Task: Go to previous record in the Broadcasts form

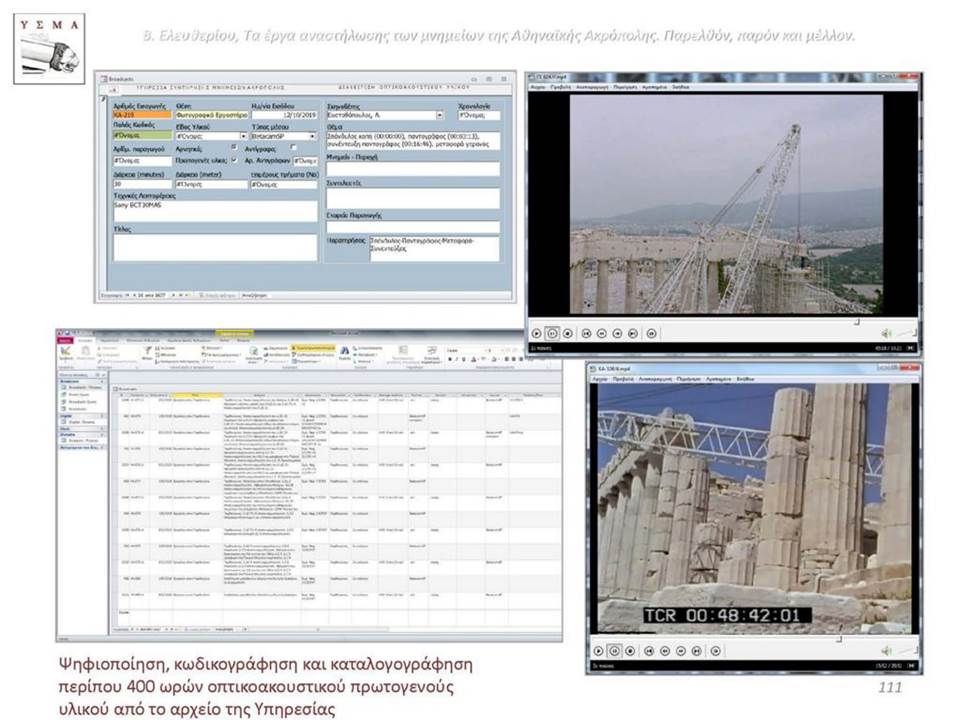Action: [135, 295]
